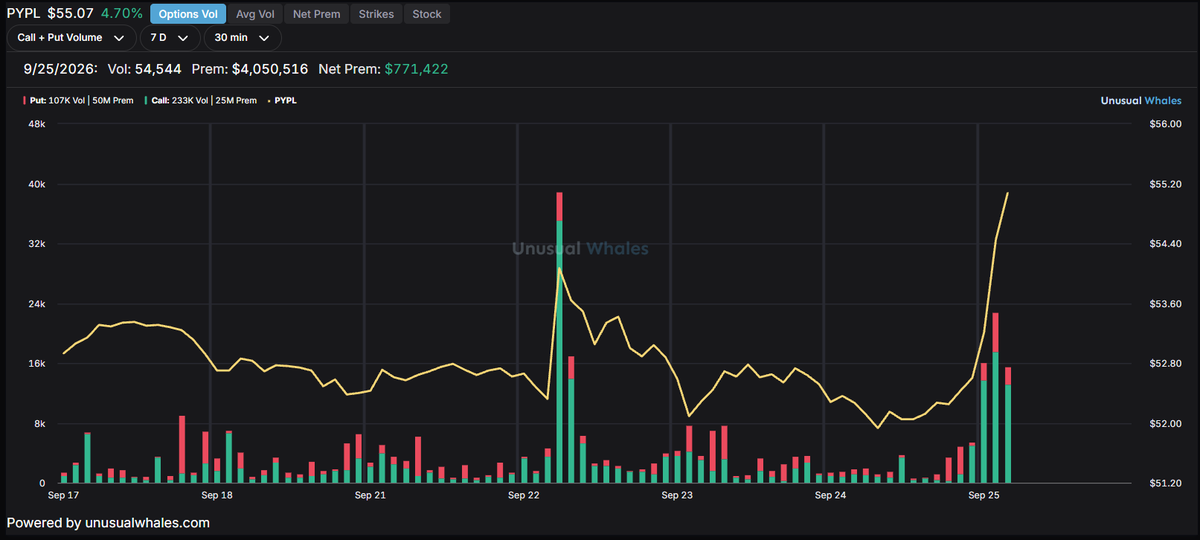This screenshot has width=1200, height=540.
Task: Switch to the Strikes tab
Action: tap(376, 14)
